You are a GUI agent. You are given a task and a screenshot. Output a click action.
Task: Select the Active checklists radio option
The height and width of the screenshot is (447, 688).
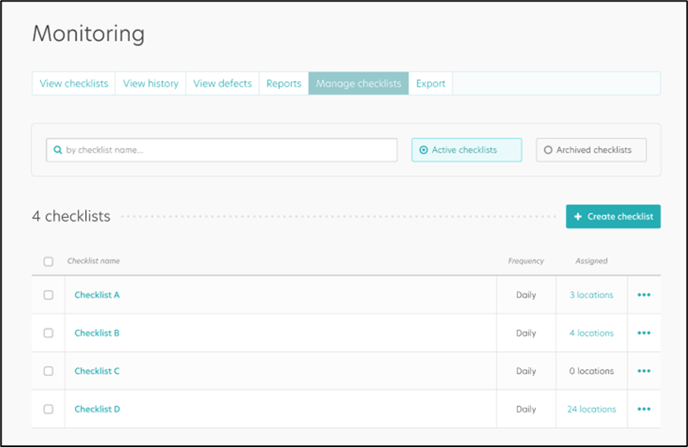466,150
